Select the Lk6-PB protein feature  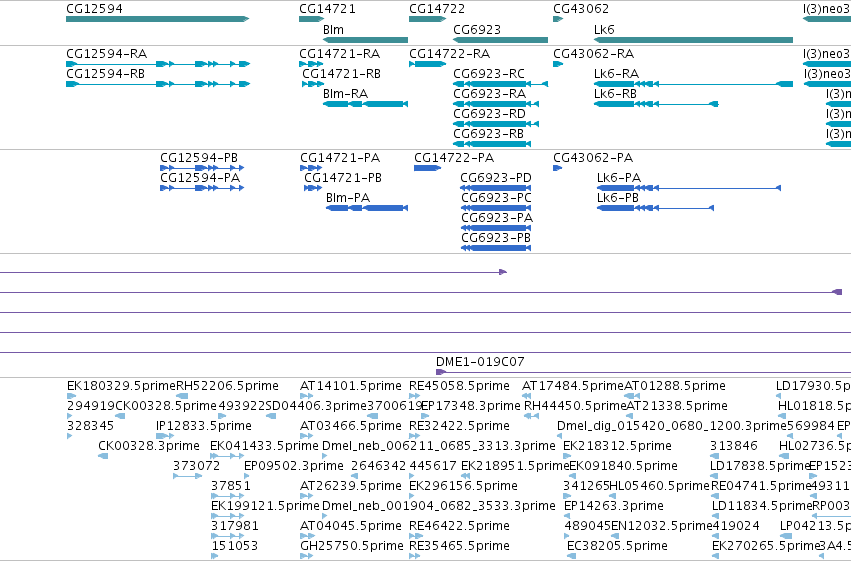point(655,208)
